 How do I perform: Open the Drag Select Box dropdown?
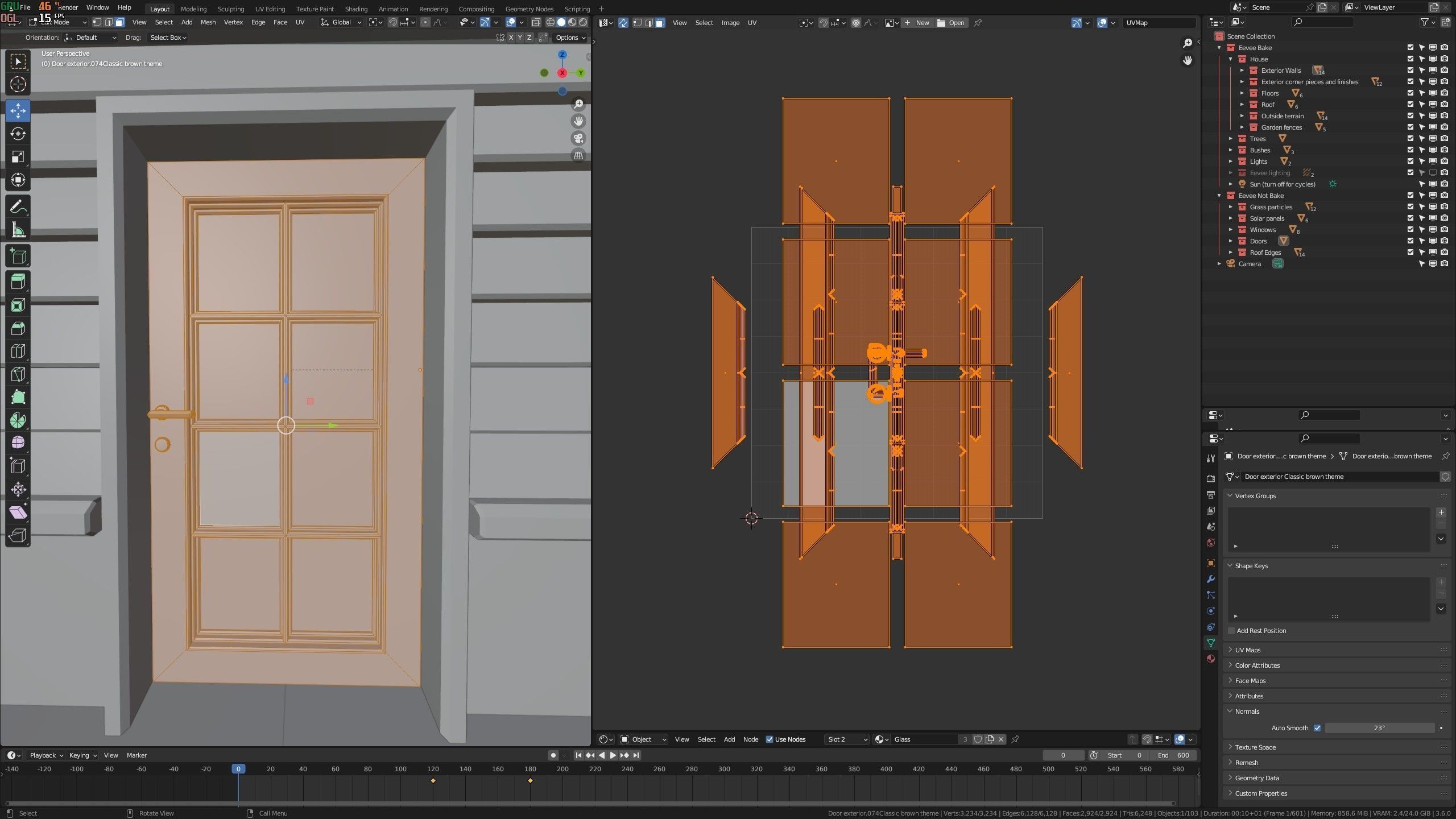[168, 38]
